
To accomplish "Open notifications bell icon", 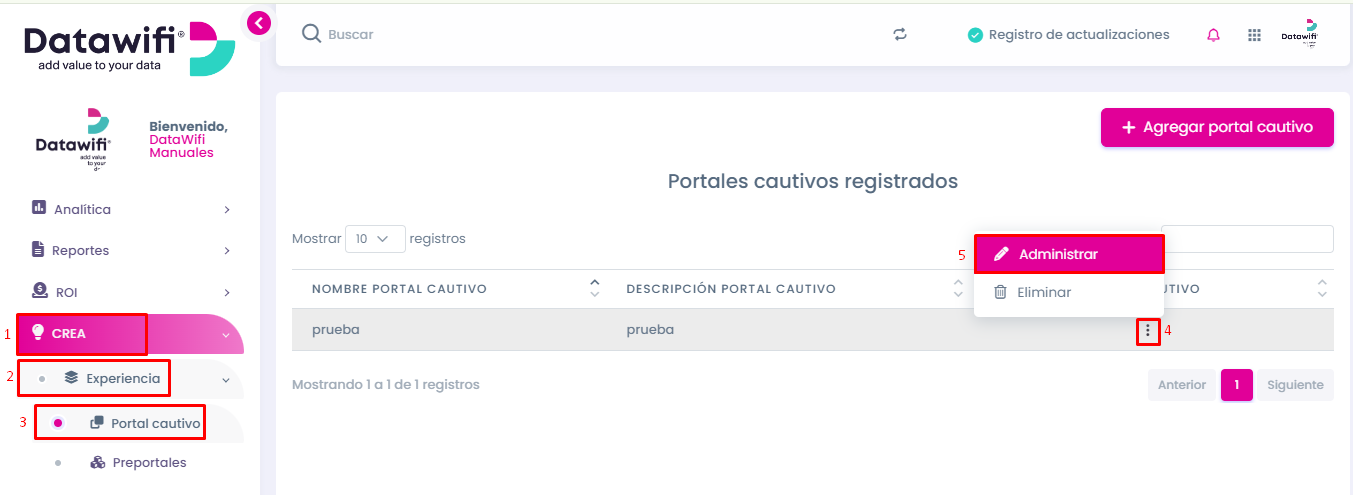I will (1213, 35).
